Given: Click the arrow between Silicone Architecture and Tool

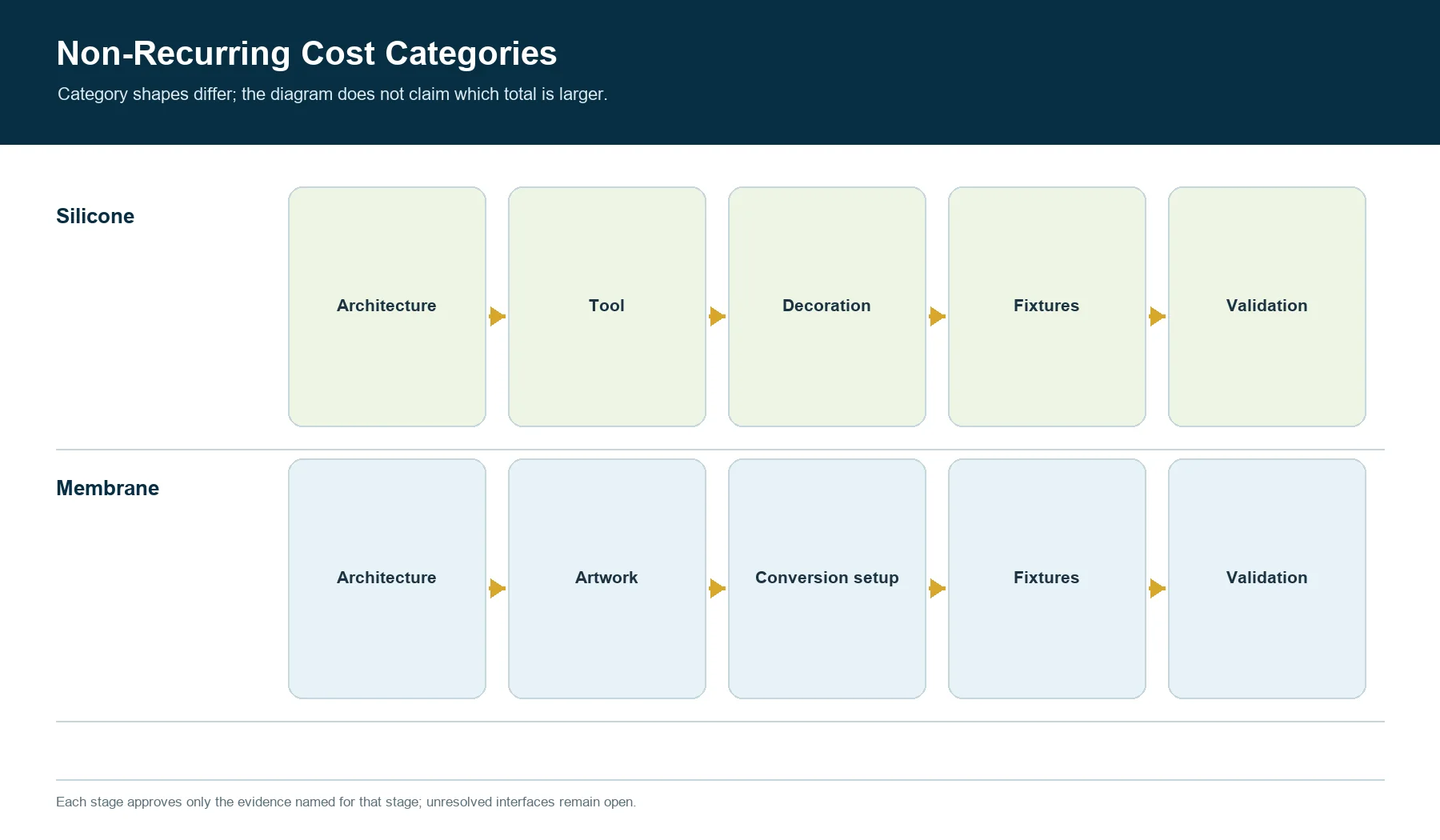Looking at the screenshot, I should pyautogui.click(x=497, y=316).
